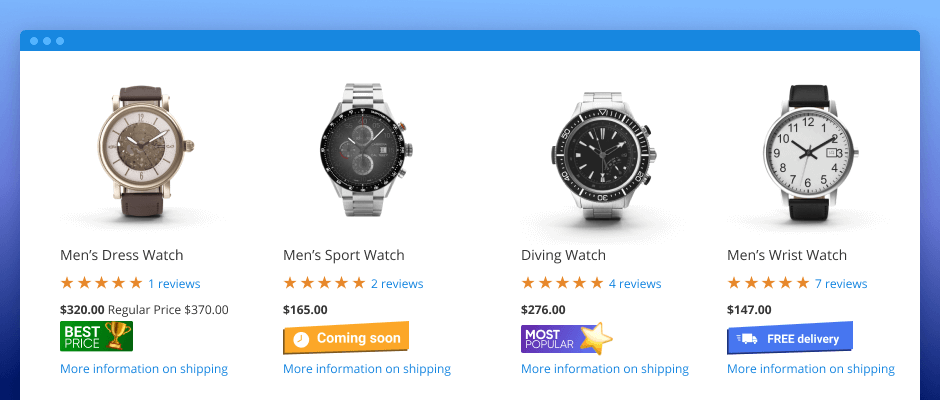The width and height of the screenshot is (940, 400).
Task: Click the Men's Wrist Watch title
Action: click(787, 255)
